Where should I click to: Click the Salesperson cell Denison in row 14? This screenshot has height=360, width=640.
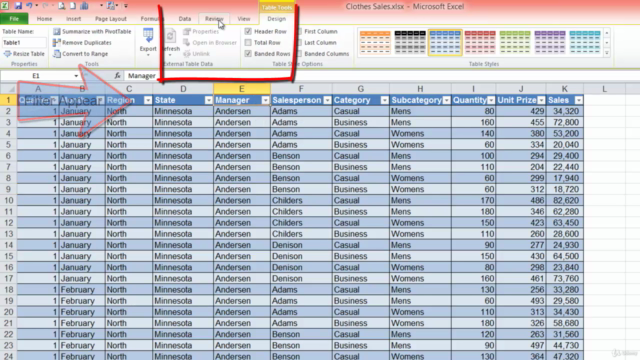[x=301, y=245]
